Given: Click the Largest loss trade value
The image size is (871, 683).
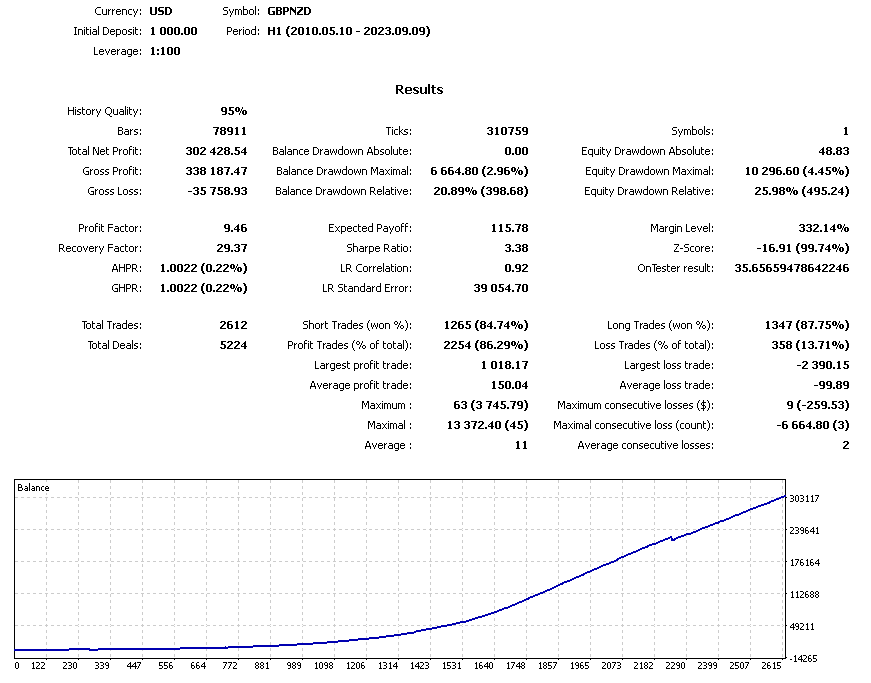Looking at the screenshot, I should tap(823, 365).
